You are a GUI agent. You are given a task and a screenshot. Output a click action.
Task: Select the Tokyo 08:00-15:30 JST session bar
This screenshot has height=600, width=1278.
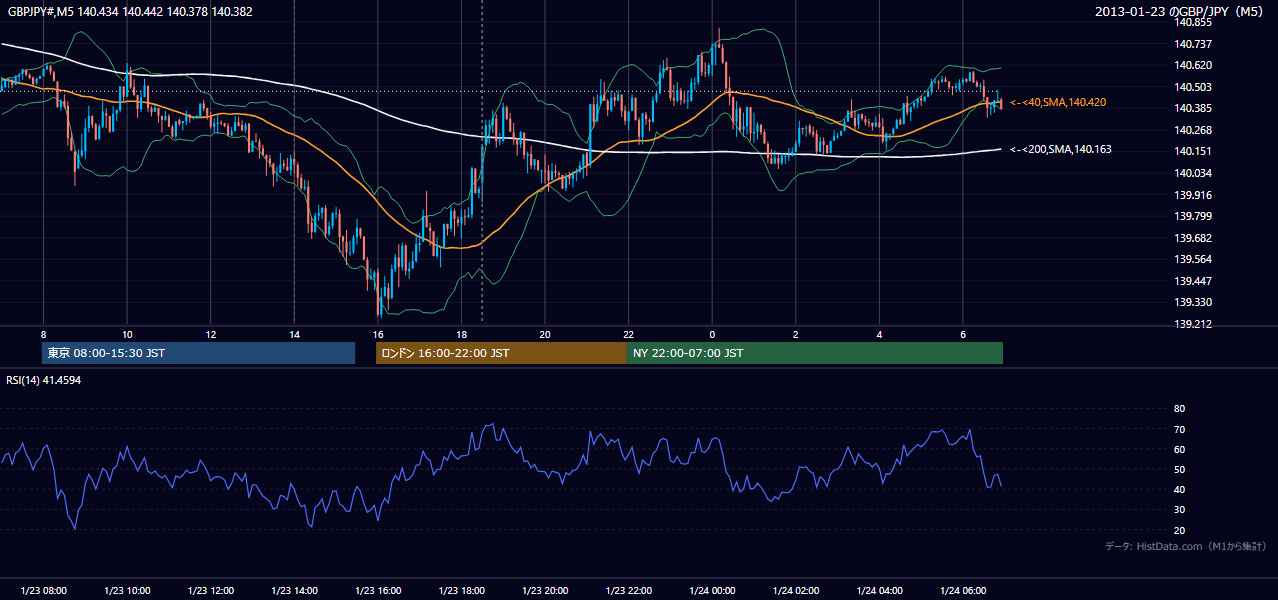199,353
